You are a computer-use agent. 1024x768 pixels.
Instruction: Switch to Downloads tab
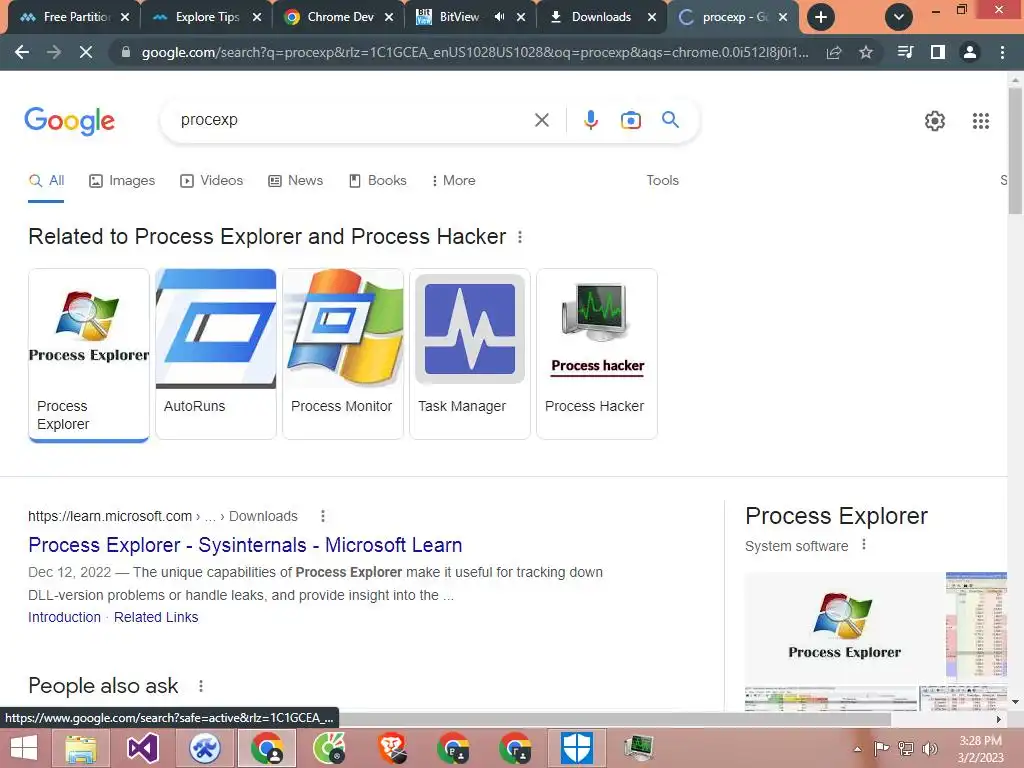click(x=601, y=17)
